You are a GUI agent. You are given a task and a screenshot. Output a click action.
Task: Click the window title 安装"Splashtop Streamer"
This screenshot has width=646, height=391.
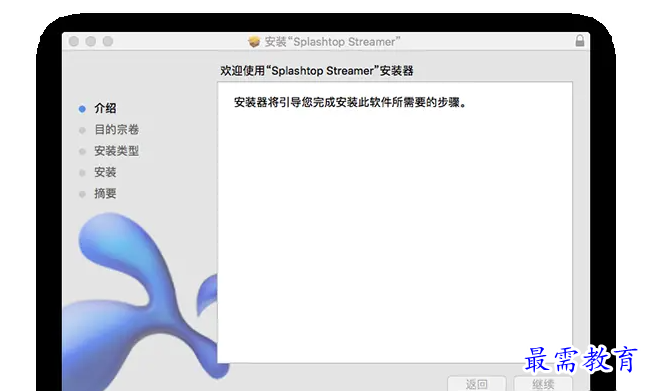332,42
